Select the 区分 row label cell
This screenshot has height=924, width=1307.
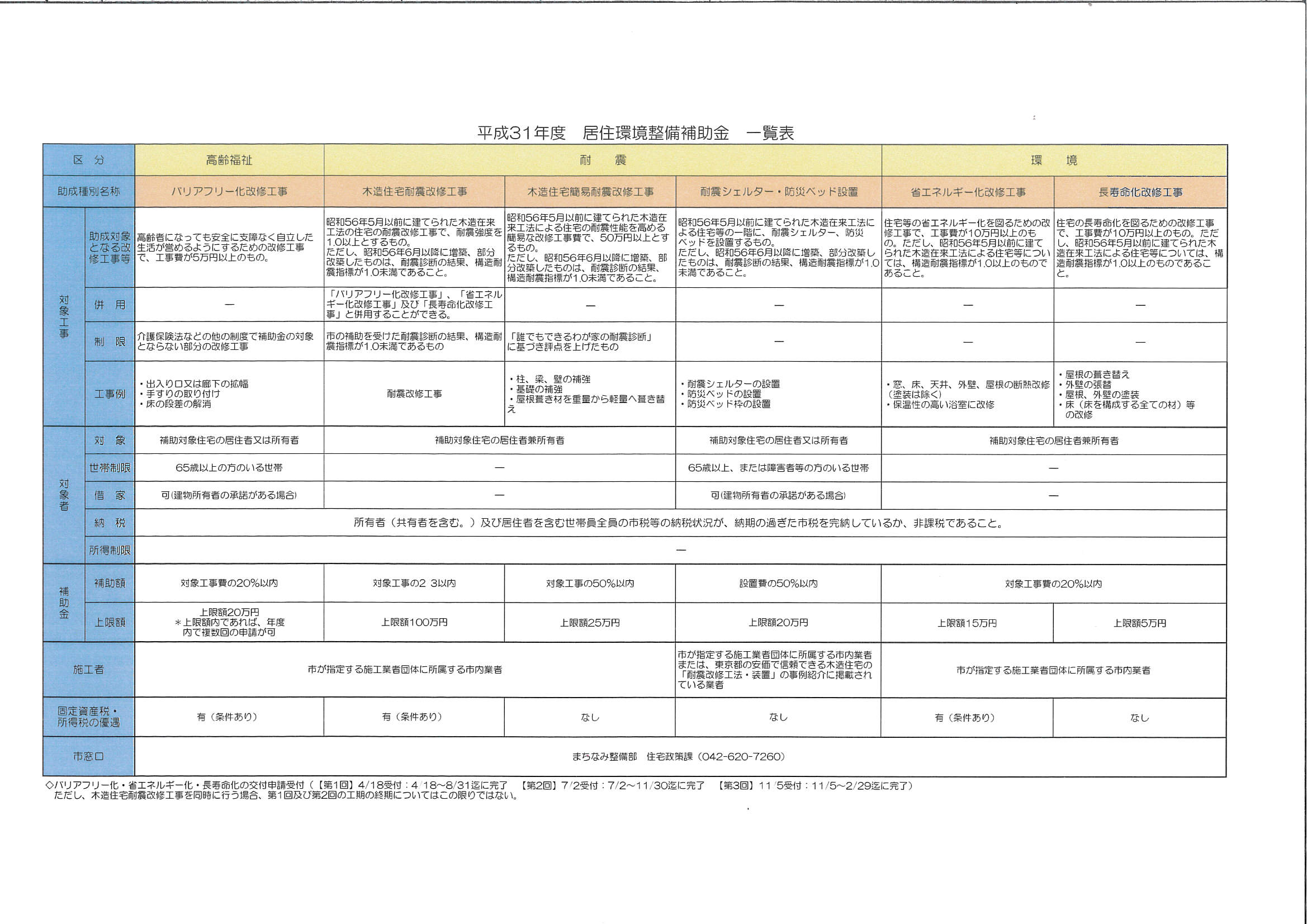coord(89,160)
